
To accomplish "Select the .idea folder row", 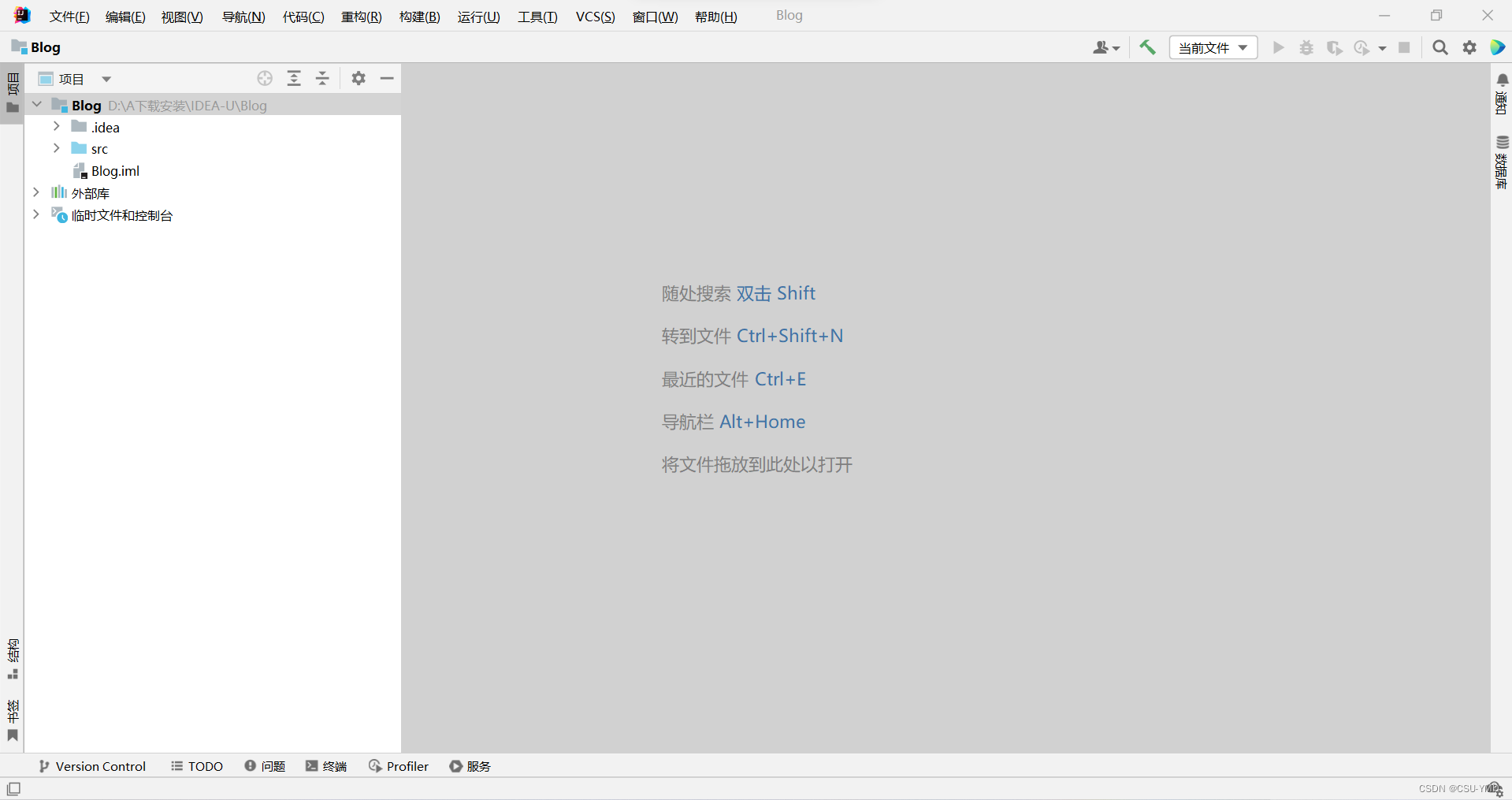I will click(213, 127).
